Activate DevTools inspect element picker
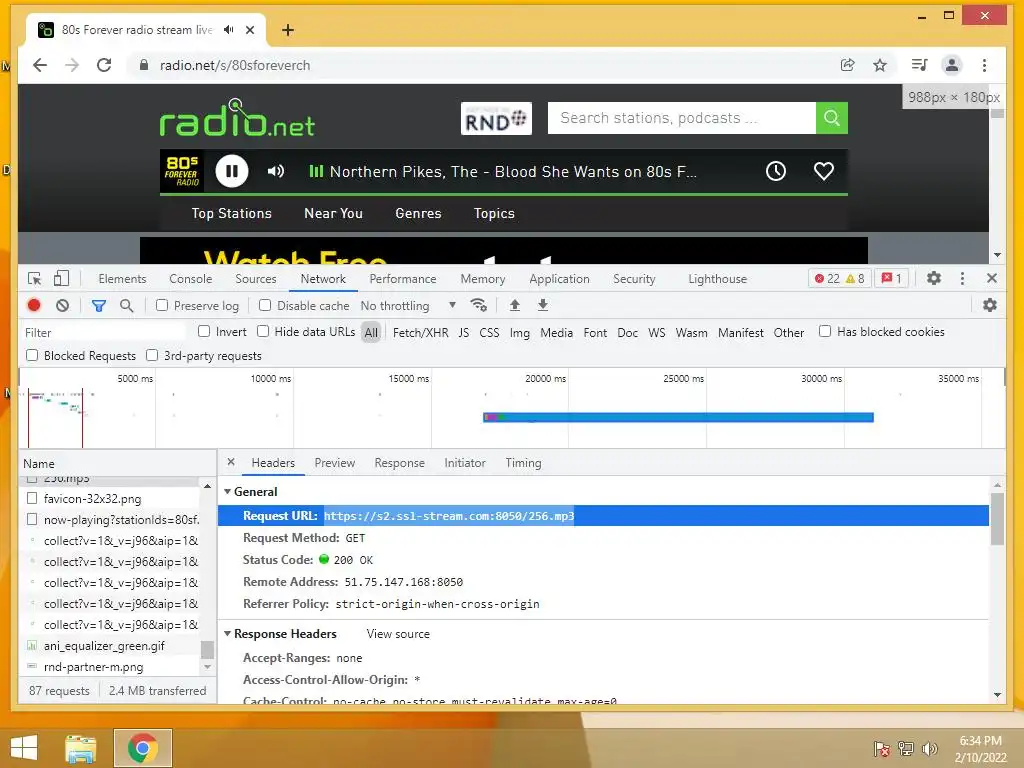Viewport: 1024px width, 768px height. pyautogui.click(x=35, y=279)
